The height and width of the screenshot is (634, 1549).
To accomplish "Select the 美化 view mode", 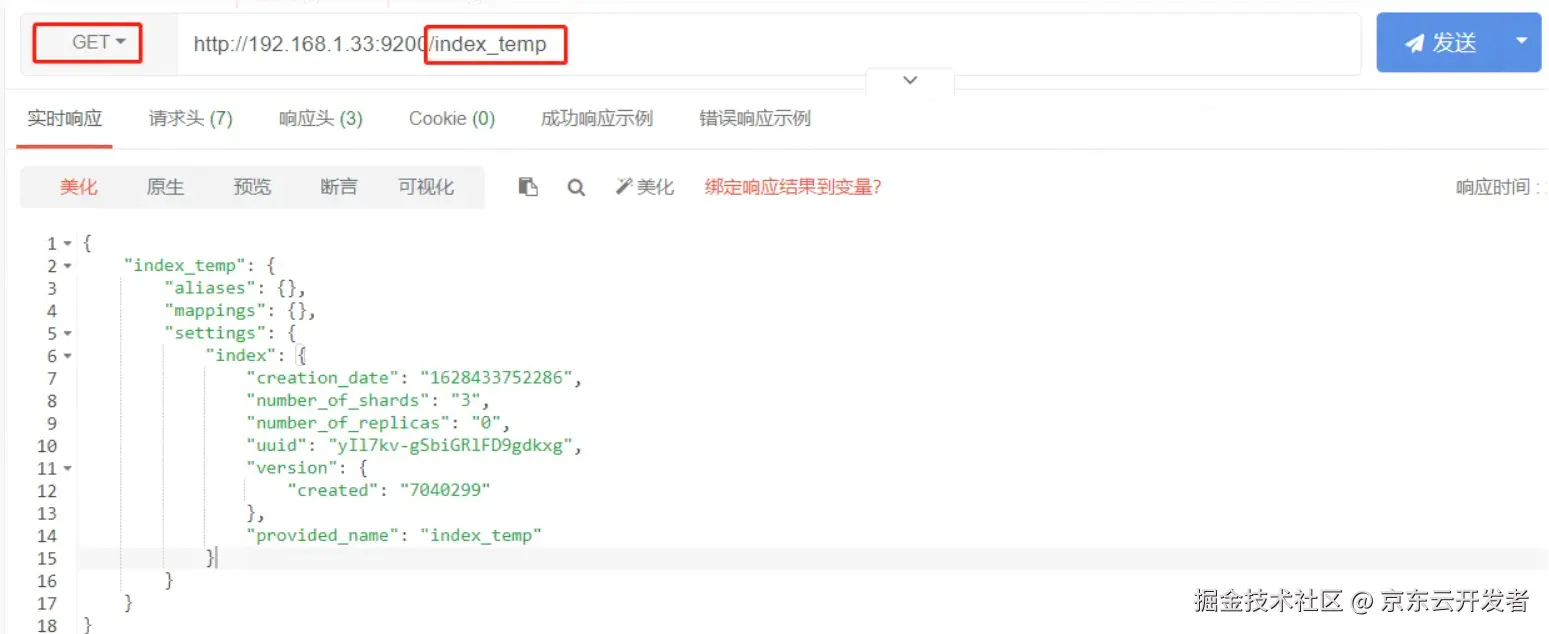I will [78, 187].
